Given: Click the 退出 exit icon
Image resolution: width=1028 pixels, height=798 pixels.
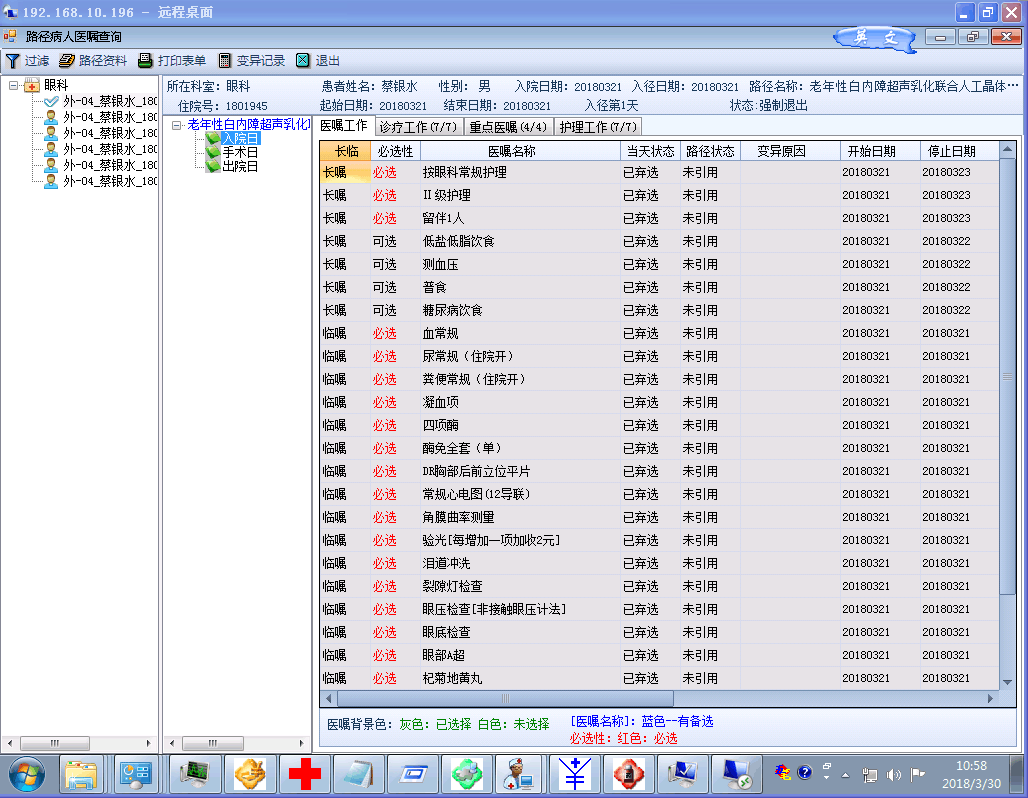Looking at the screenshot, I should point(302,61).
